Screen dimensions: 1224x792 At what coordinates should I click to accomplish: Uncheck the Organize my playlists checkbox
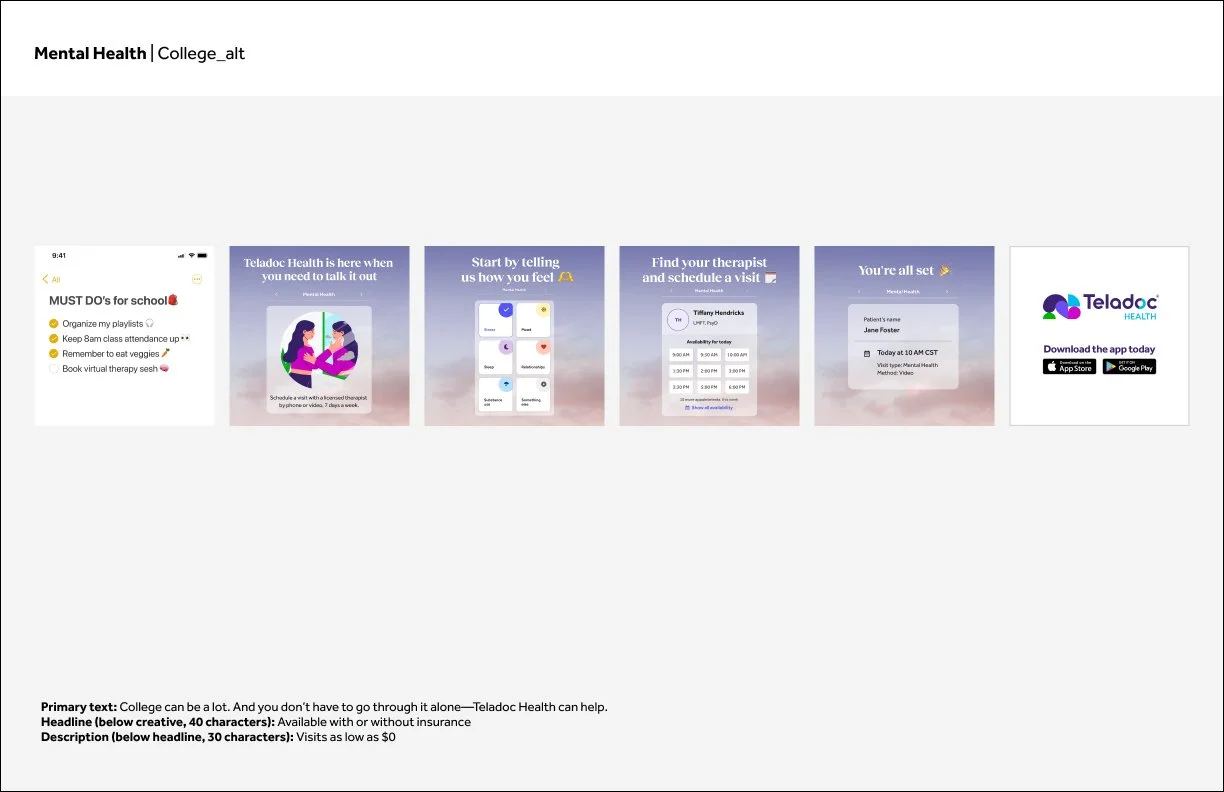coord(54,324)
